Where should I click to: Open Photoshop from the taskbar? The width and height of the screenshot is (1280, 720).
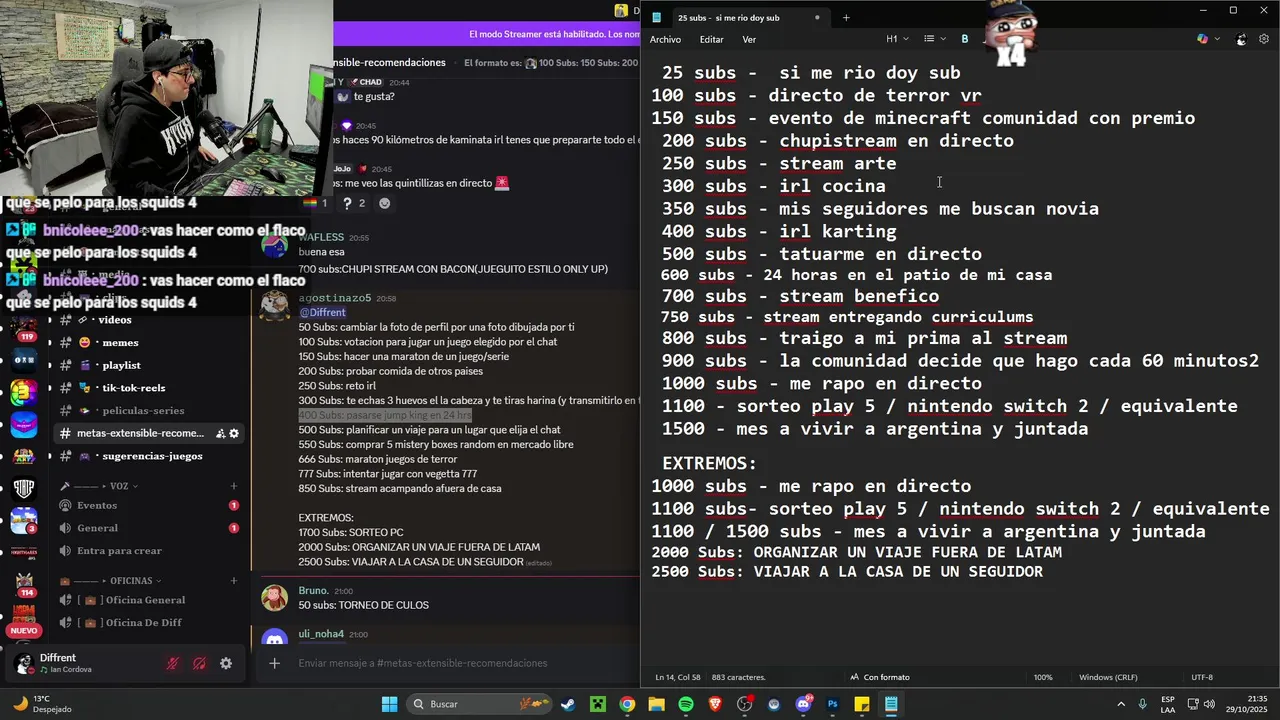click(832, 704)
